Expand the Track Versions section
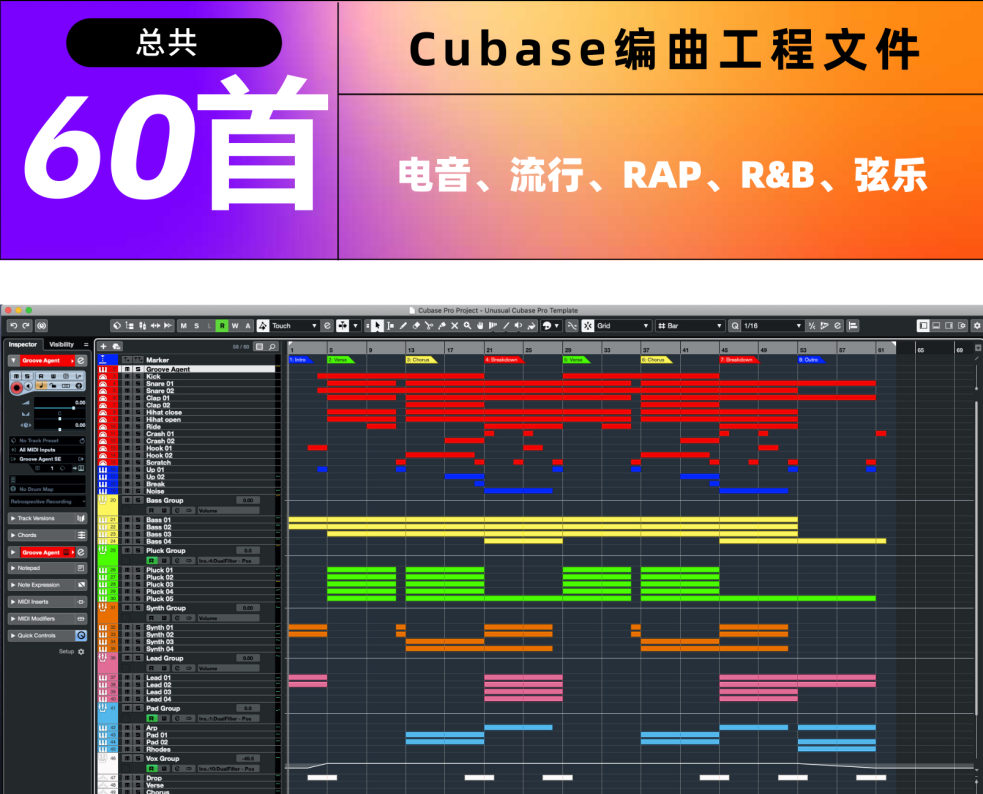Image resolution: width=983 pixels, height=794 pixels. point(48,518)
